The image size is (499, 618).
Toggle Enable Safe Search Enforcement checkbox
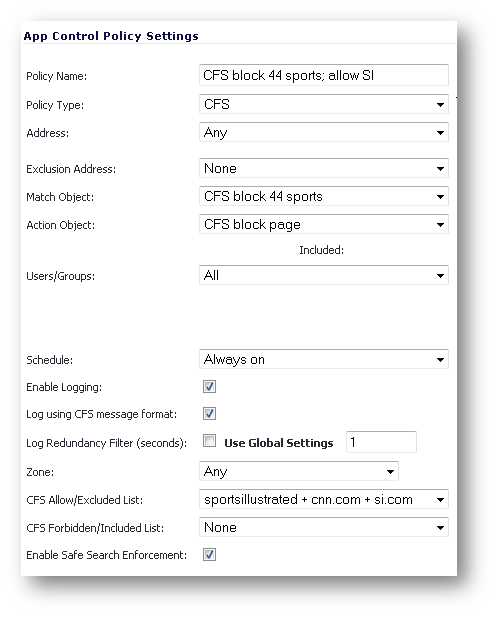click(x=209, y=555)
